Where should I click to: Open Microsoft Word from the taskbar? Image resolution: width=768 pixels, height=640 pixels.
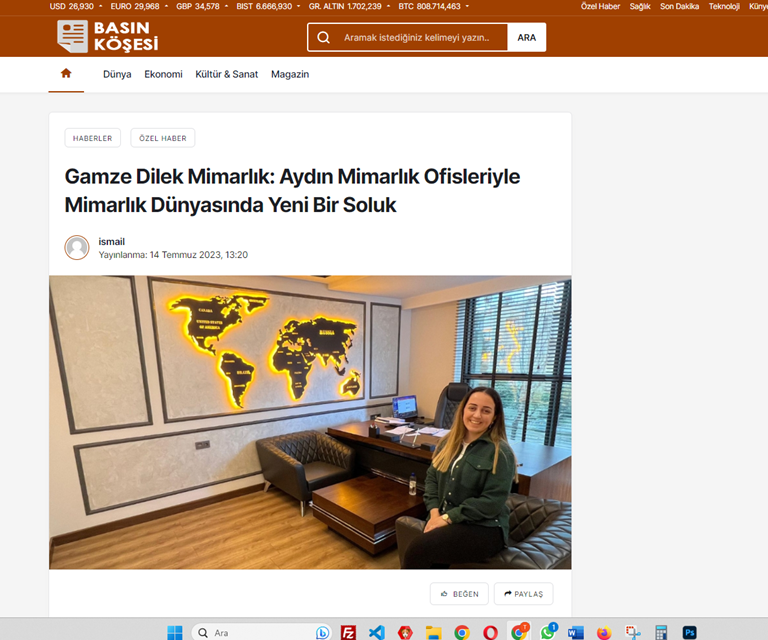click(x=576, y=632)
